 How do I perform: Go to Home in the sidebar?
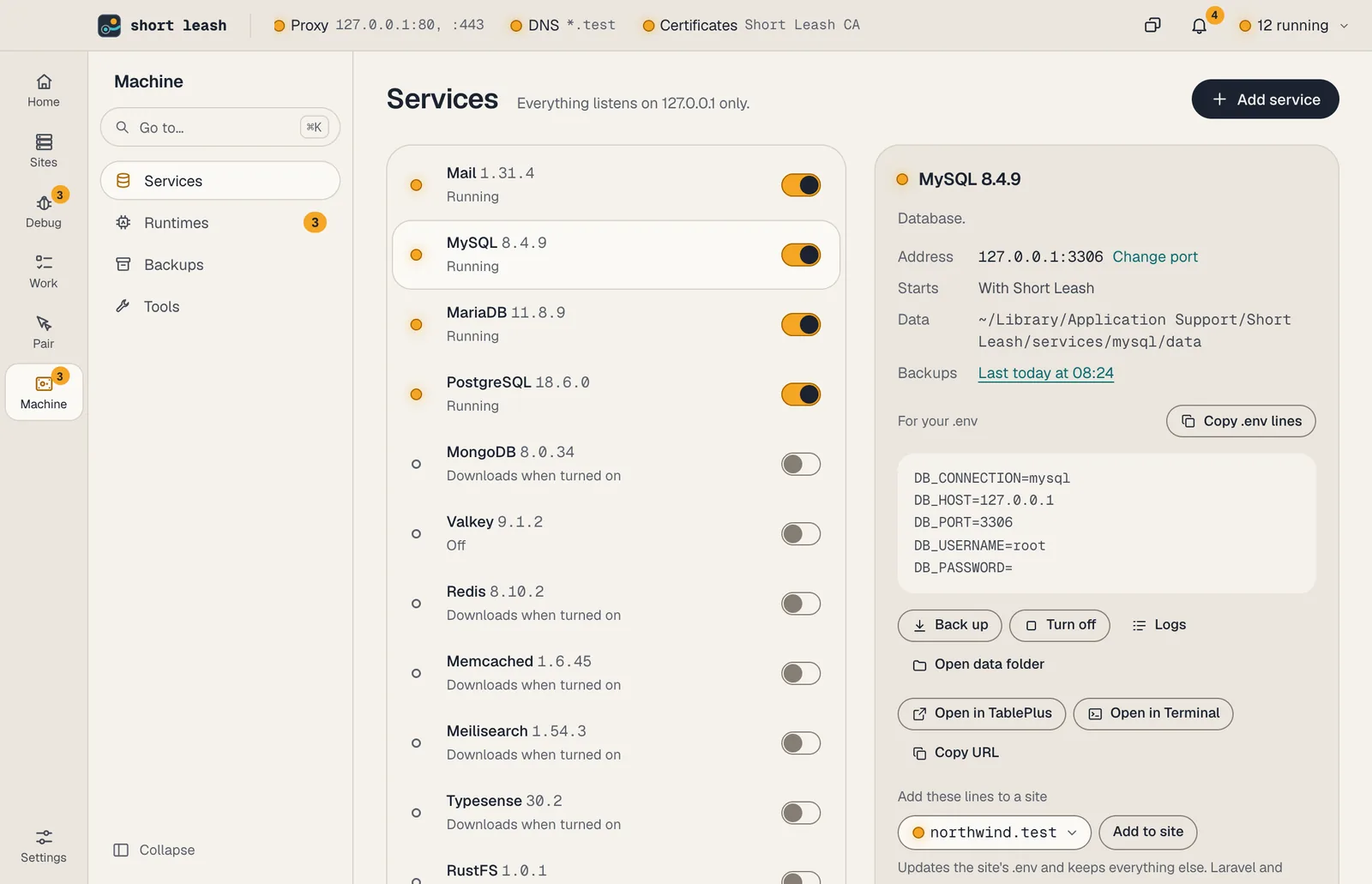[x=44, y=91]
